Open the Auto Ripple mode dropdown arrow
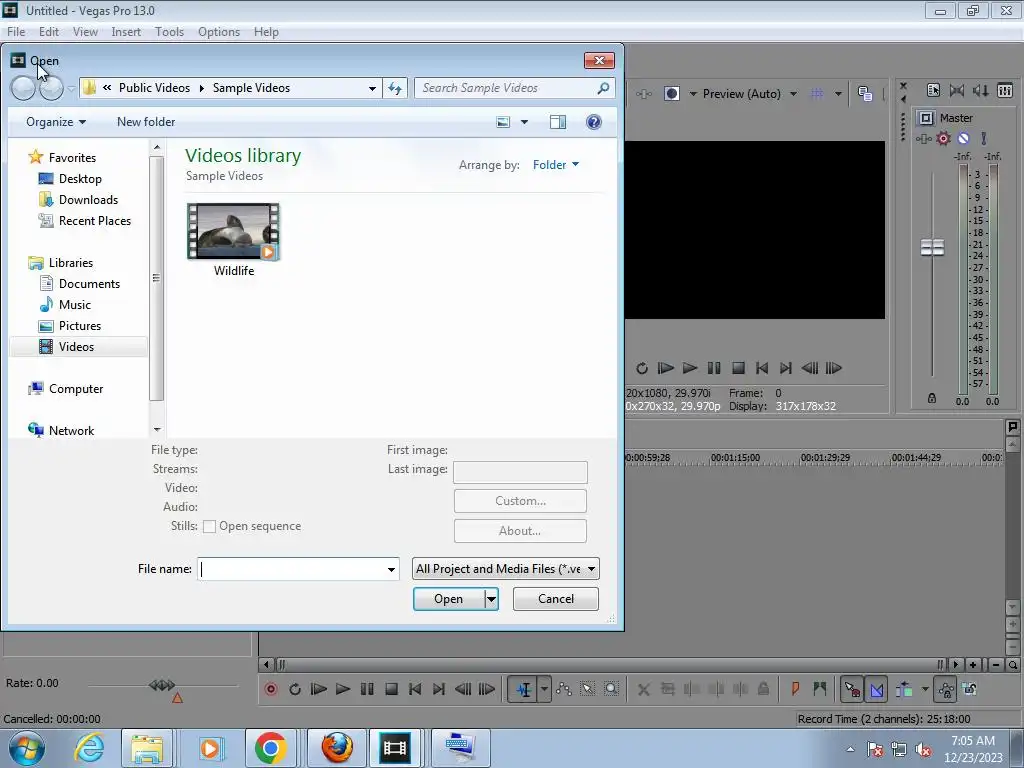This screenshot has height=768, width=1024. pyautogui.click(x=925, y=689)
